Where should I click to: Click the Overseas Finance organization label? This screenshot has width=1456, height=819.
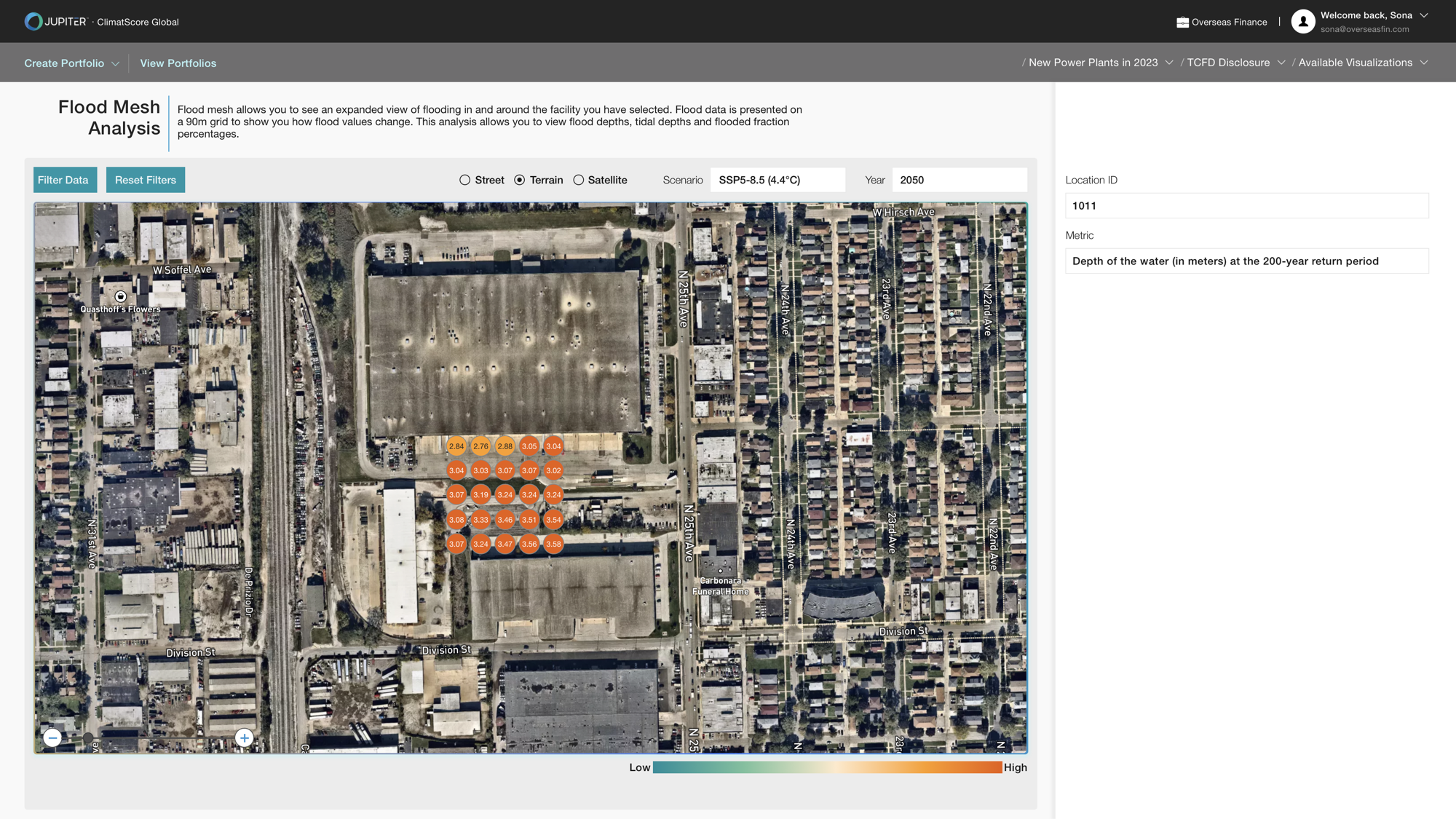click(1229, 23)
